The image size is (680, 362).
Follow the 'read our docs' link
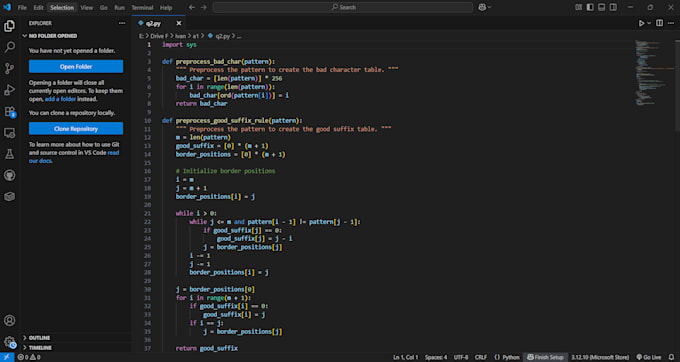pyautogui.click(x=74, y=157)
